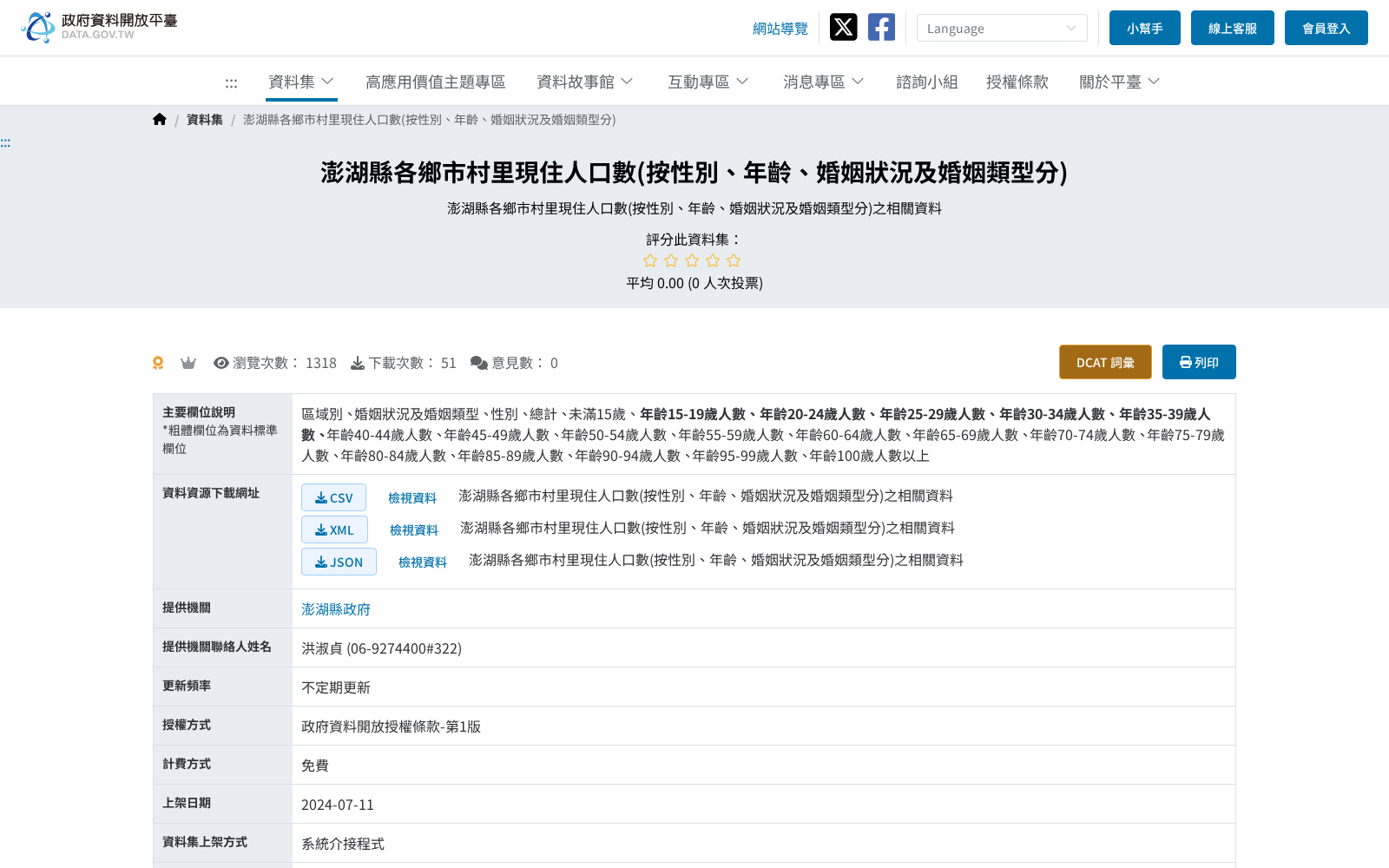Click the 政府資料開放授權條款-第1版 value
This screenshot has width=1389, height=868.
[391, 727]
